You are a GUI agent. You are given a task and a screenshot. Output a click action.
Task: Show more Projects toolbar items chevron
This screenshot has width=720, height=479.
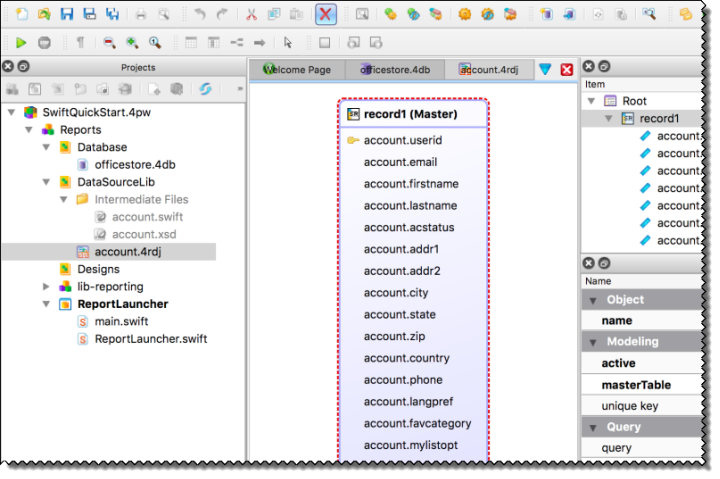point(240,89)
